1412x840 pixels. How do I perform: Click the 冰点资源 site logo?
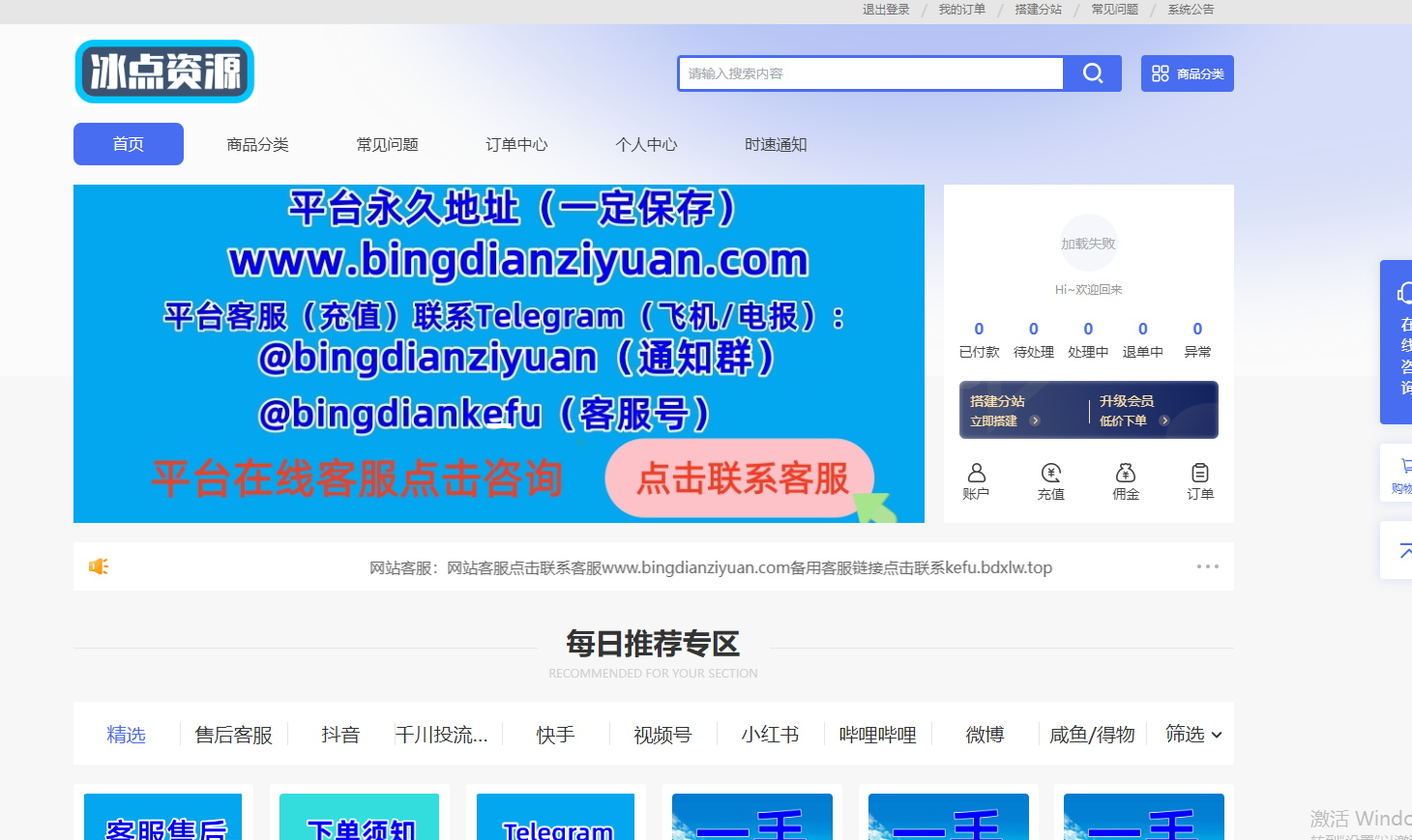pyautogui.click(x=164, y=72)
